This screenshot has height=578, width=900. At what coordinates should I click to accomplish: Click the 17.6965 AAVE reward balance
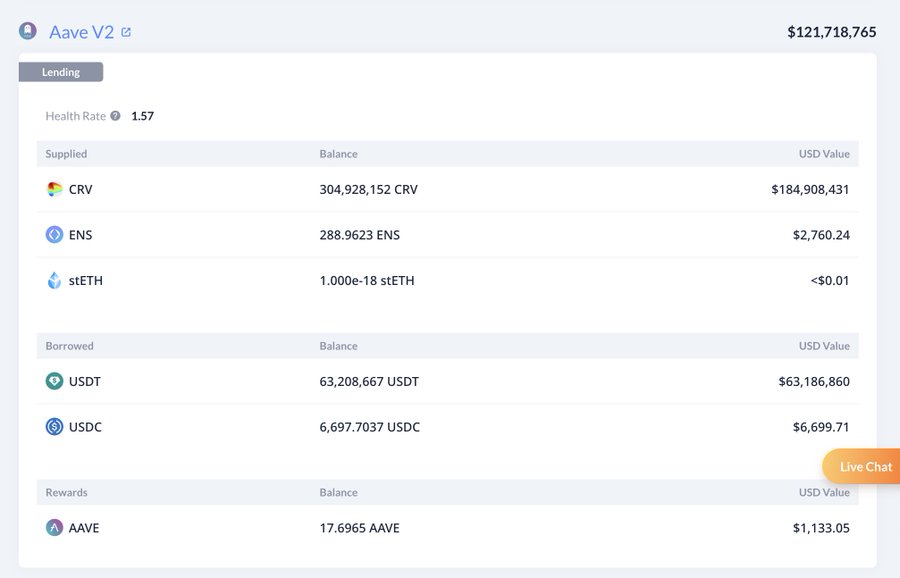point(359,527)
